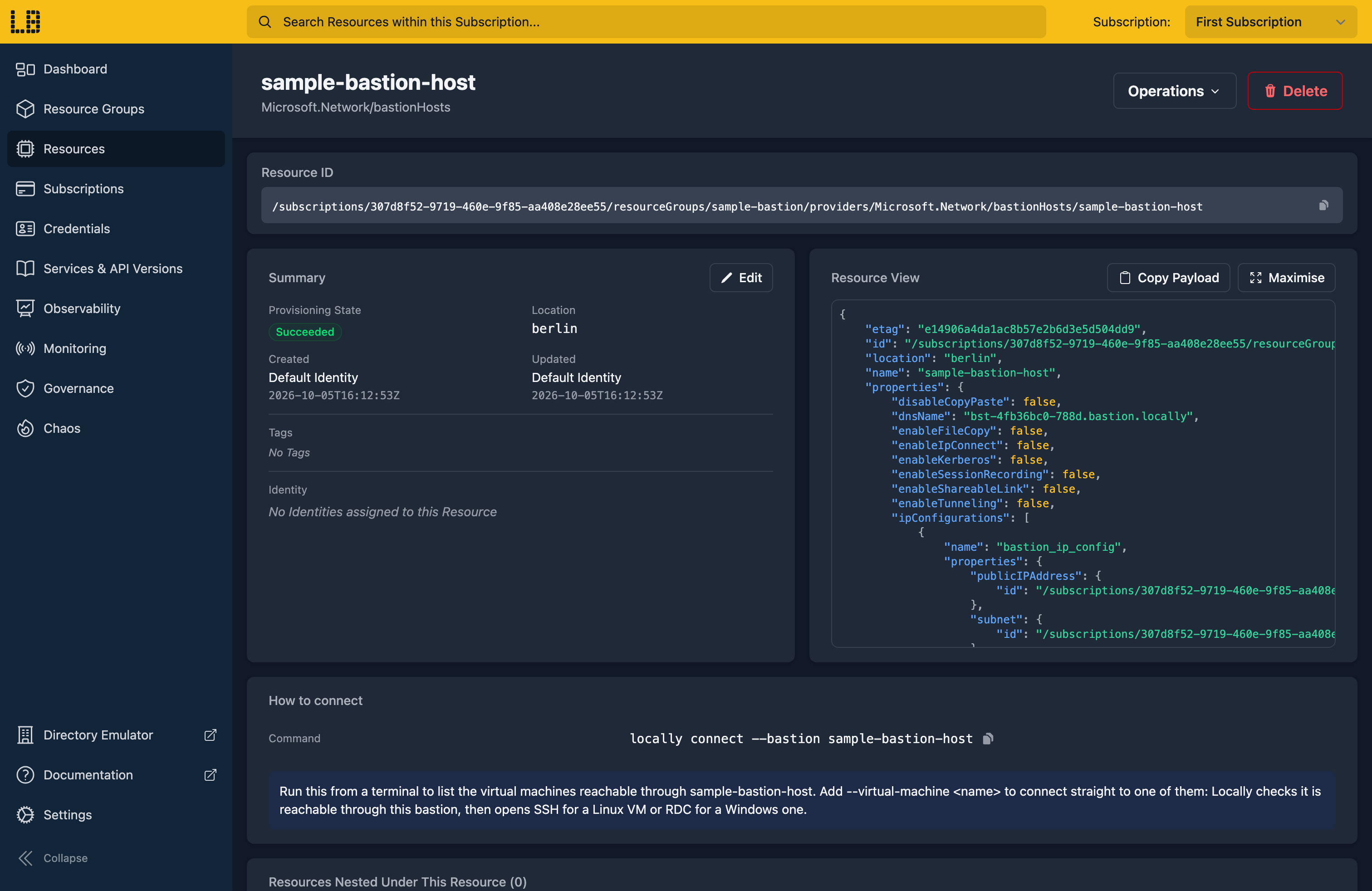Click the Copy Payload button
The height and width of the screenshot is (891, 1372).
(x=1168, y=278)
